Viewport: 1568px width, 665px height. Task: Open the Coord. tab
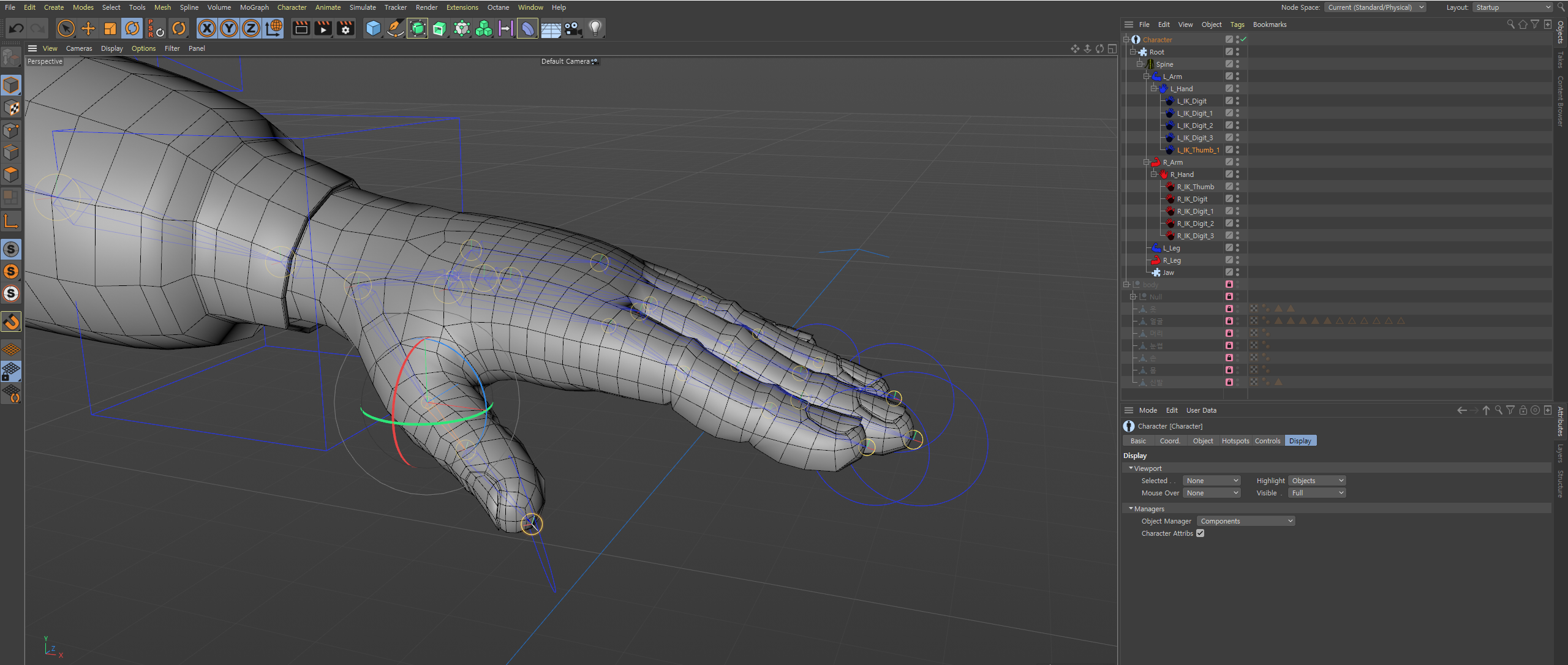1170,441
